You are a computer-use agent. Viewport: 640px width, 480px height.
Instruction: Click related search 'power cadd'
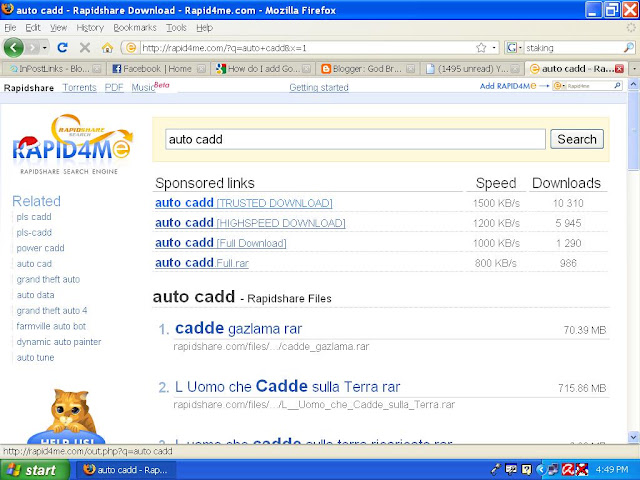click(40, 248)
